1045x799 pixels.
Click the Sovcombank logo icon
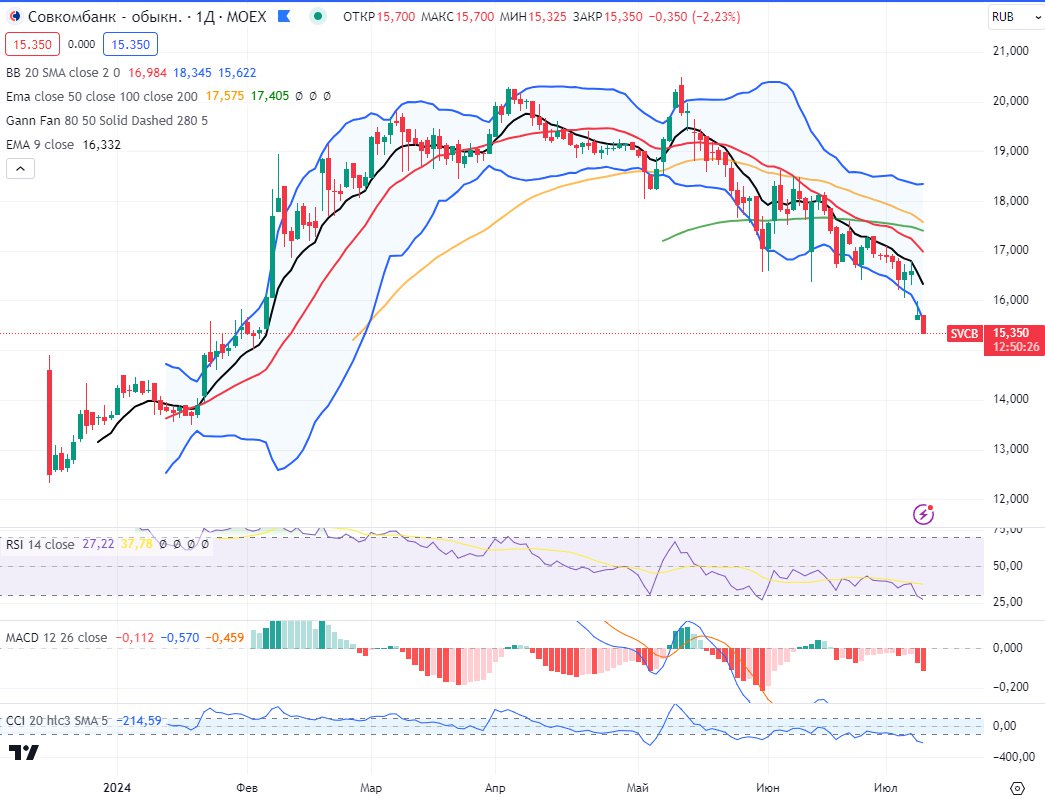pos(14,16)
